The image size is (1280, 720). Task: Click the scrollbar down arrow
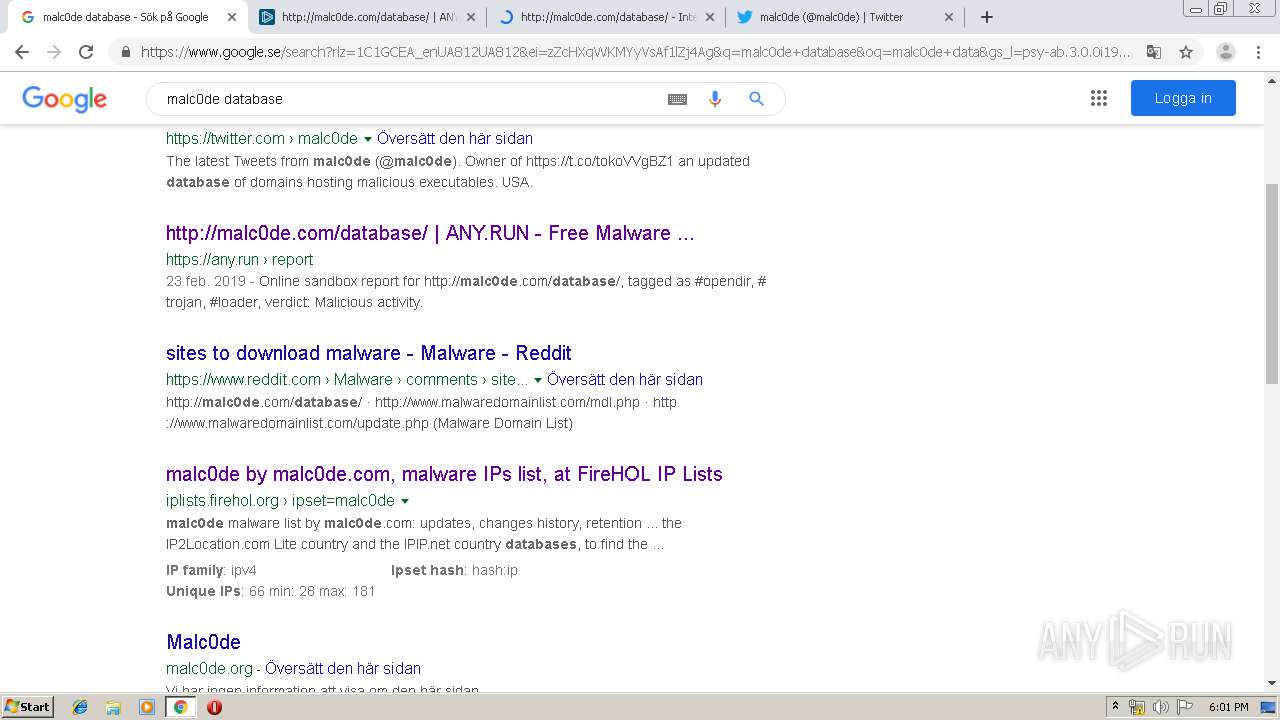click(1271, 683)
